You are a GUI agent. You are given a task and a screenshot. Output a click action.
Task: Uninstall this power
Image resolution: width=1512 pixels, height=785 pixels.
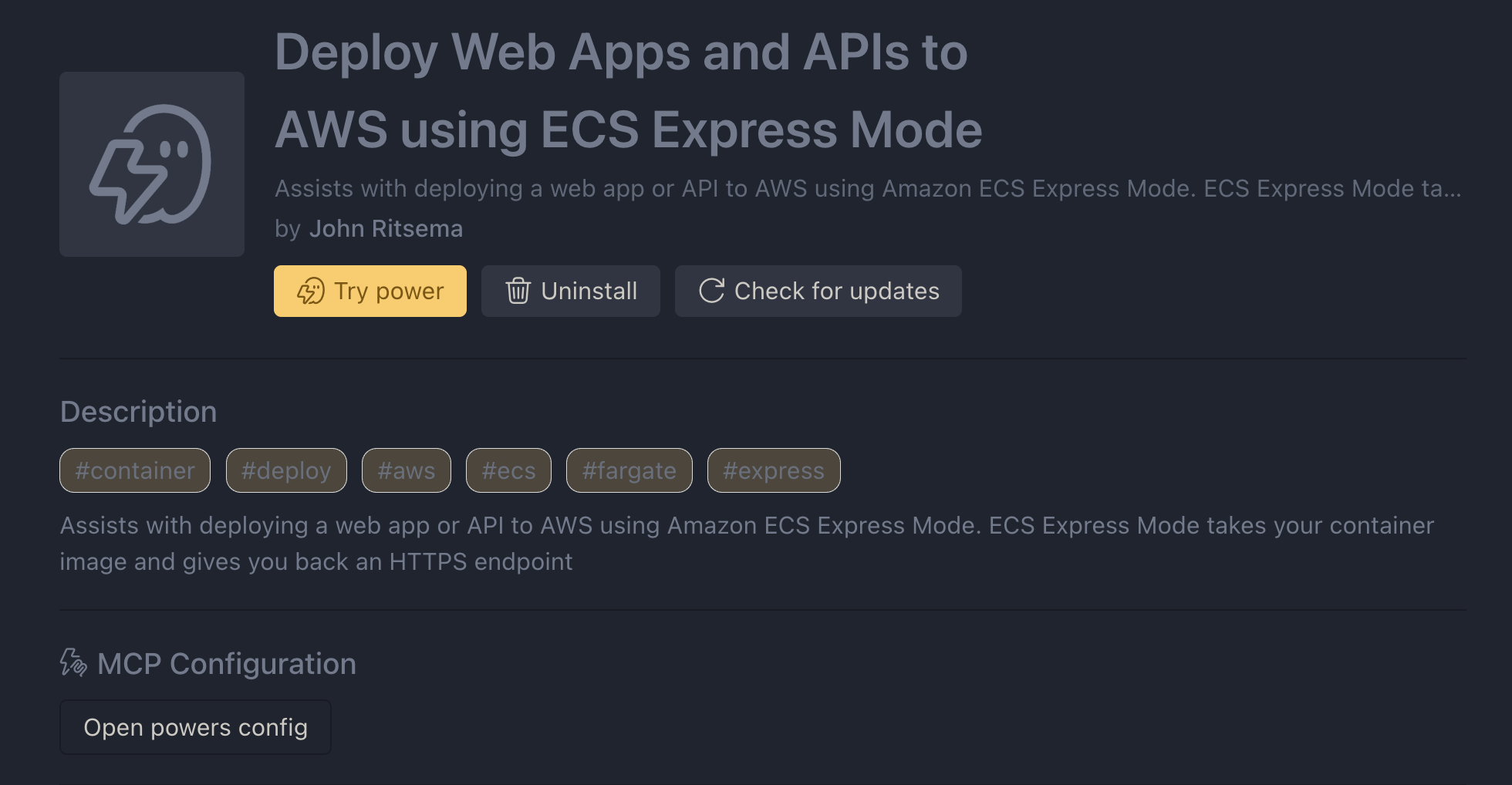571,291
